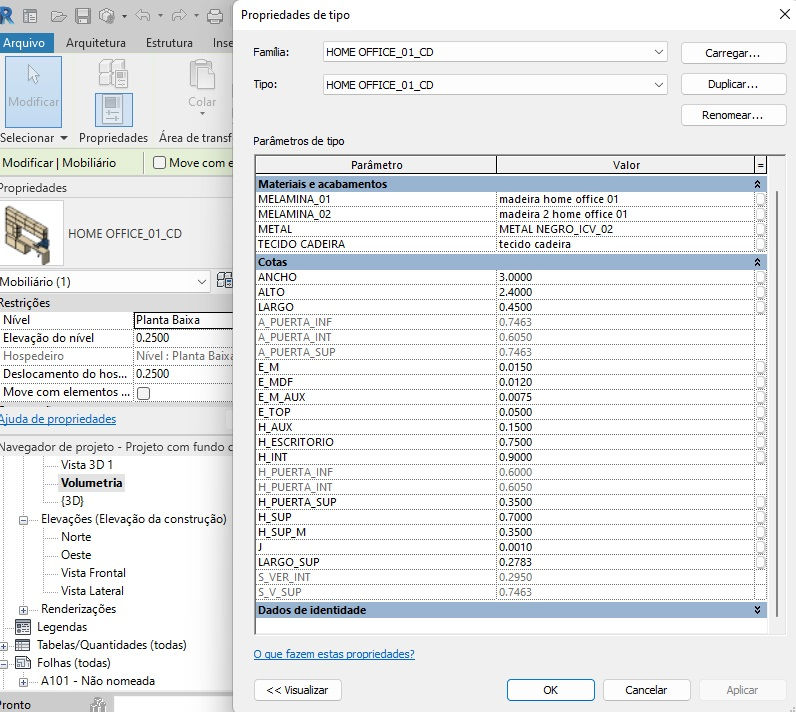Viewport: 796px width, 712px height.
Task: Click the Undo arrow icon
Action: pyautogui.click(x=143, y=16)
